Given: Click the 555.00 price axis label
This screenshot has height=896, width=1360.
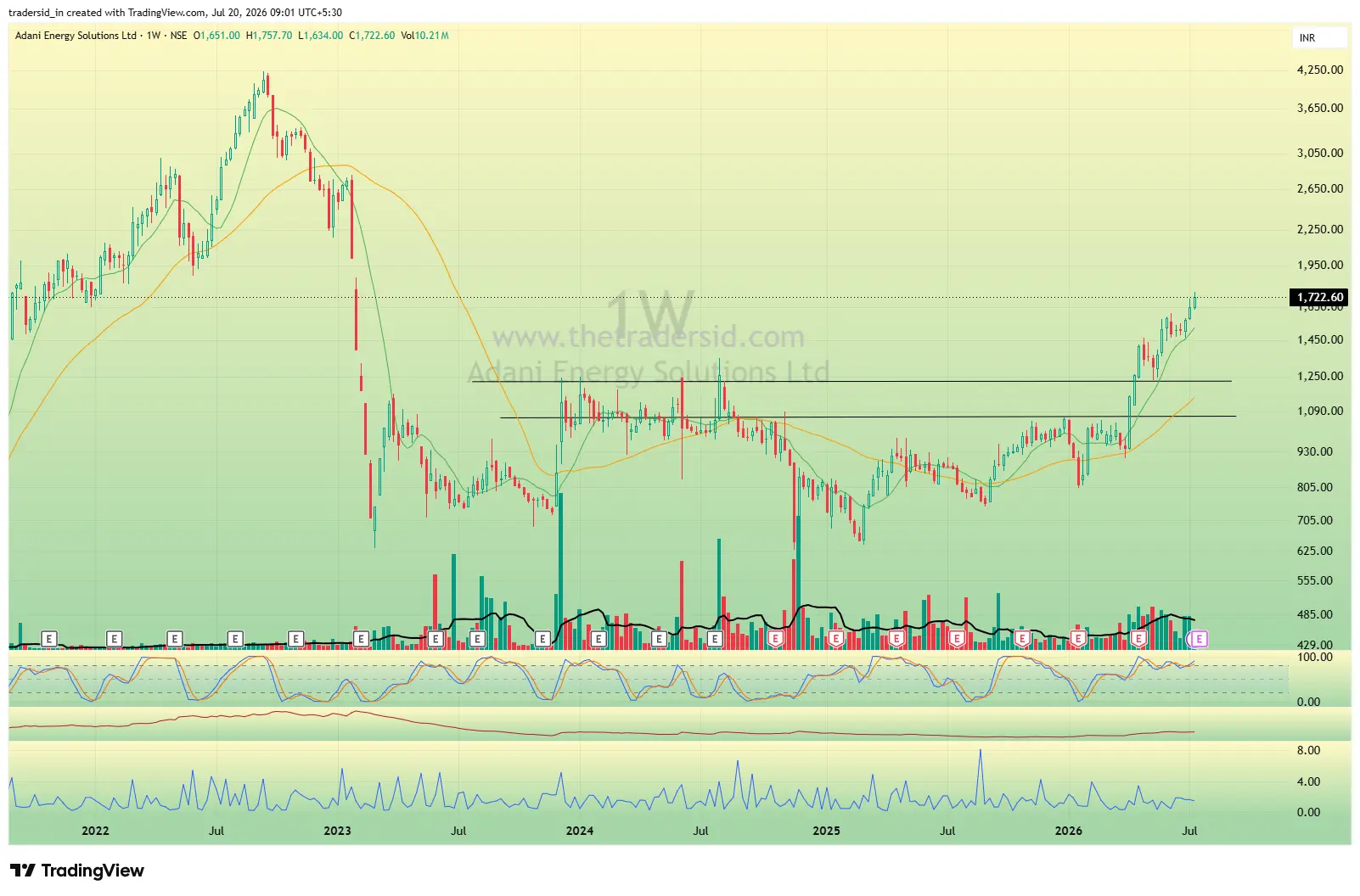Looking at the screenshot, I should pyautogui.click(x=1315, y=580).
